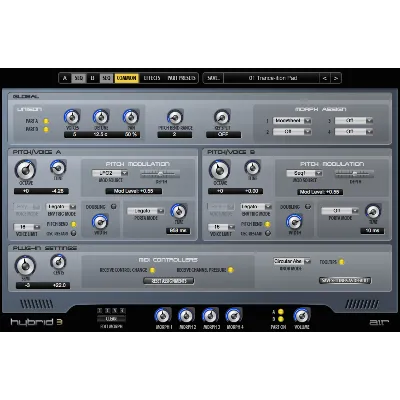Click the Key Split knob

coord(222,117)
